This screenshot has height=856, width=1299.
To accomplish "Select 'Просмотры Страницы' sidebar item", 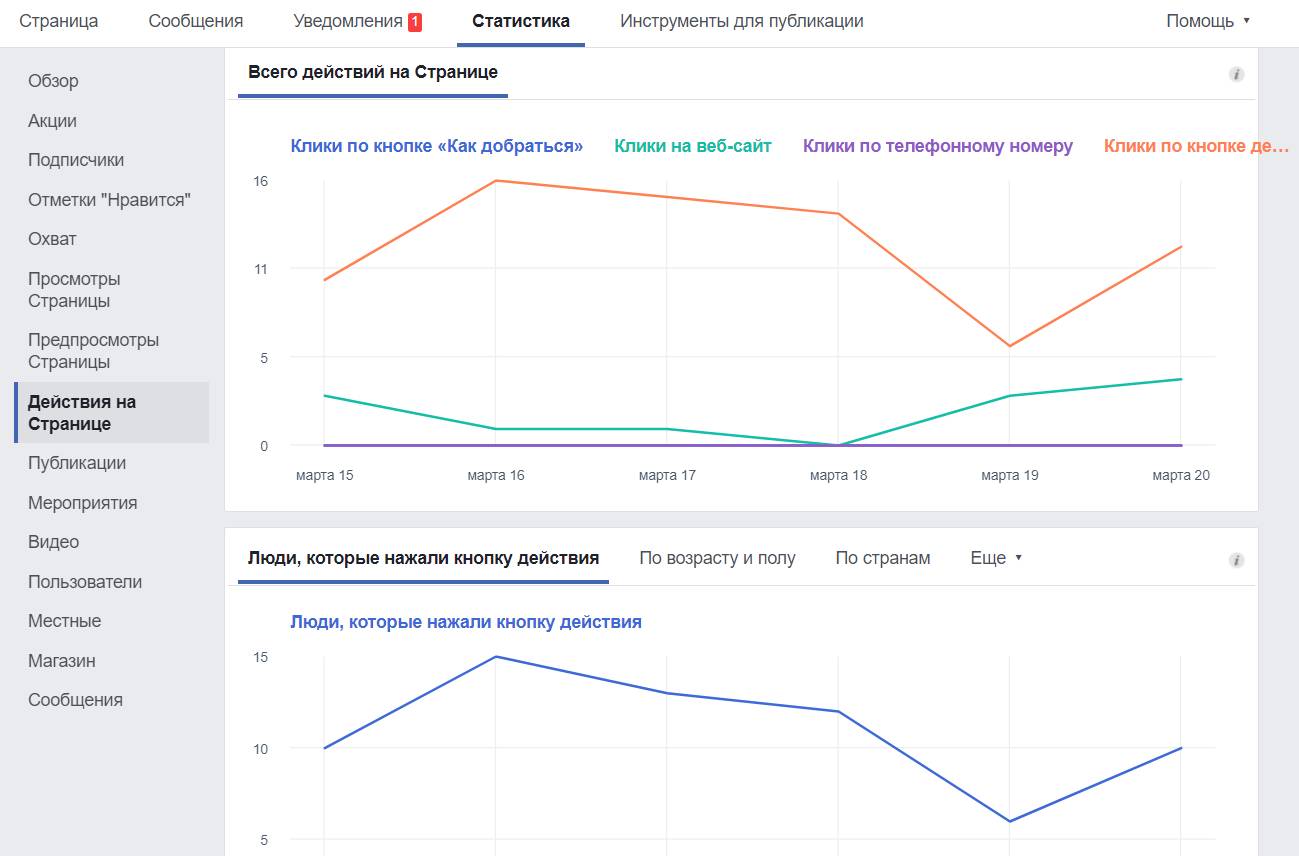I will click(x=74, y=290).
